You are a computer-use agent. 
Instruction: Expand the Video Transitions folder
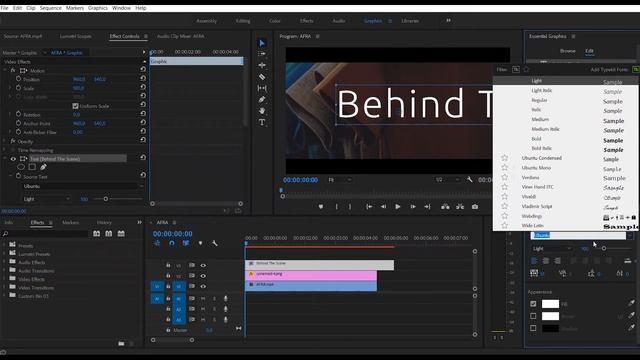click(x=4, y=287)
